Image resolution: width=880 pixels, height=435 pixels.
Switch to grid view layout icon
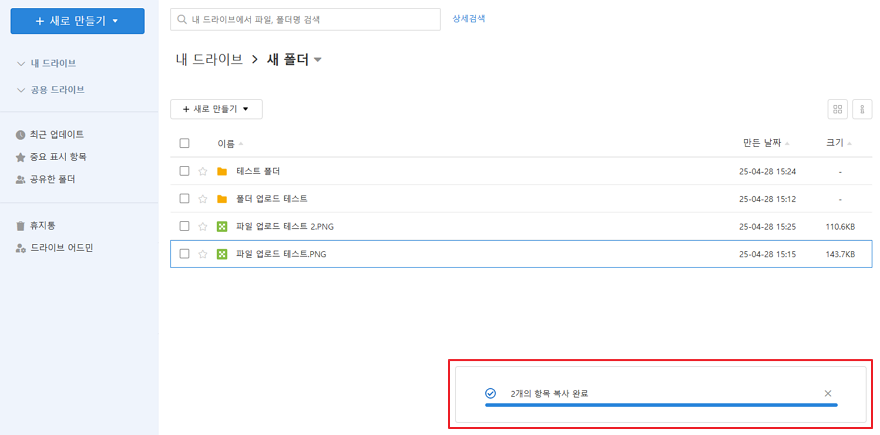[837, 109]
